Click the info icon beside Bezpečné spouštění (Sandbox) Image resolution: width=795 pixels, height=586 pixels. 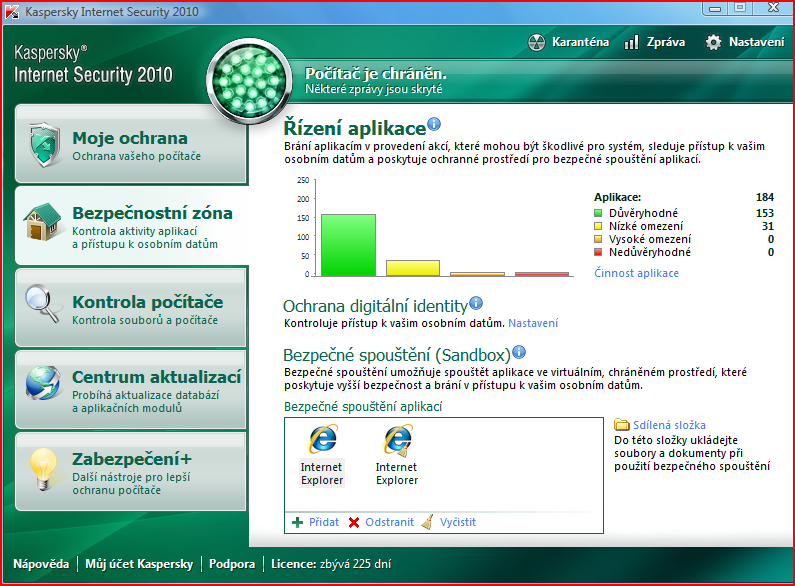pos(519,351)
